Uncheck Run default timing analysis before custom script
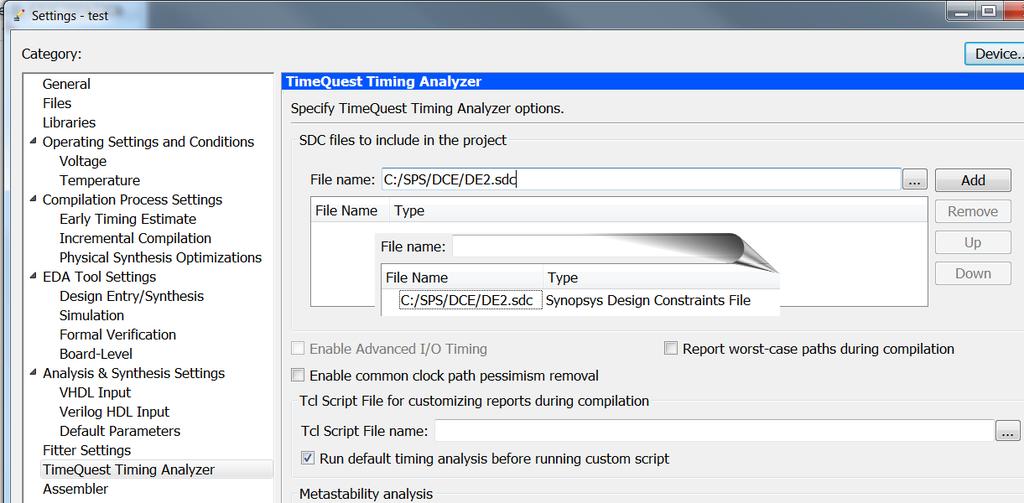 point(308,458)
